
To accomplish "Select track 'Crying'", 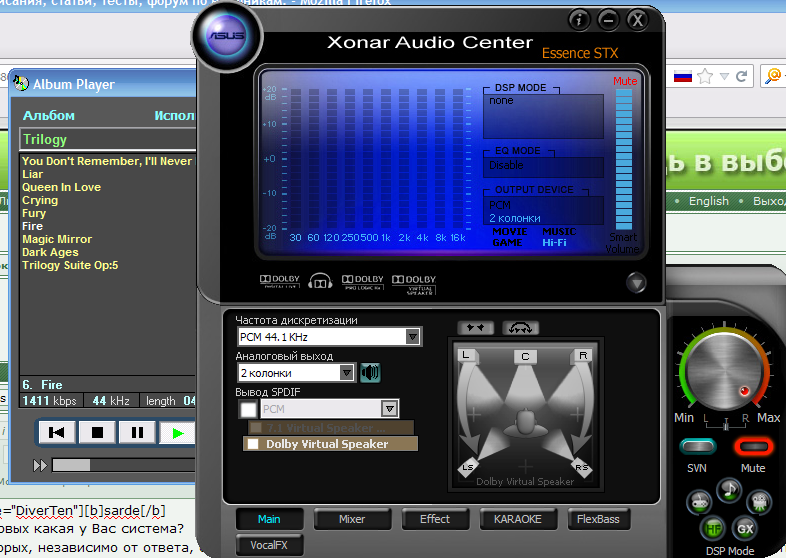I will (40, 200).
